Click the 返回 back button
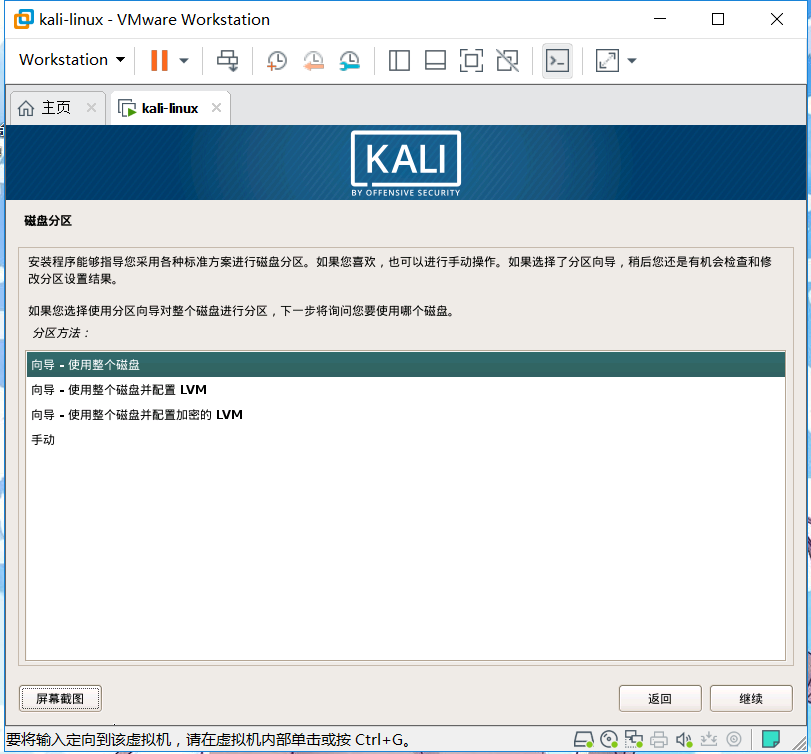This screenshot has width=811, height=754. [660, 699]
